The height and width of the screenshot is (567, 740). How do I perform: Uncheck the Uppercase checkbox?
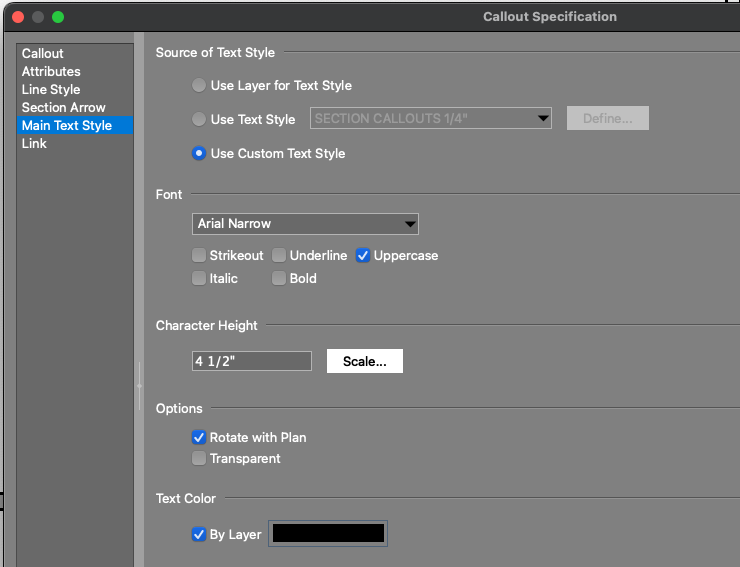pyautogui.click(x=364, y=256)
